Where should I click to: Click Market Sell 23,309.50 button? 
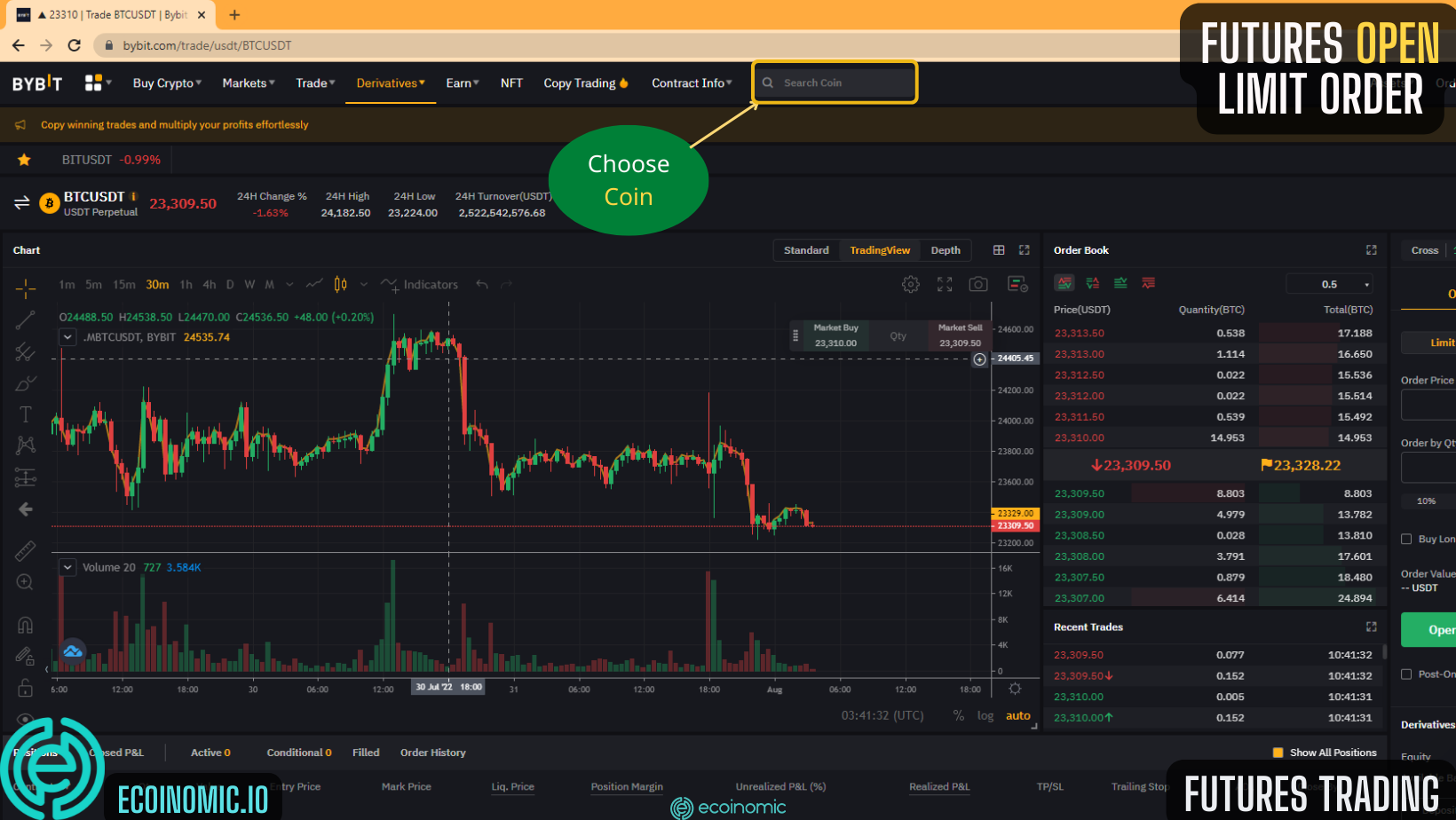[960, 335]
